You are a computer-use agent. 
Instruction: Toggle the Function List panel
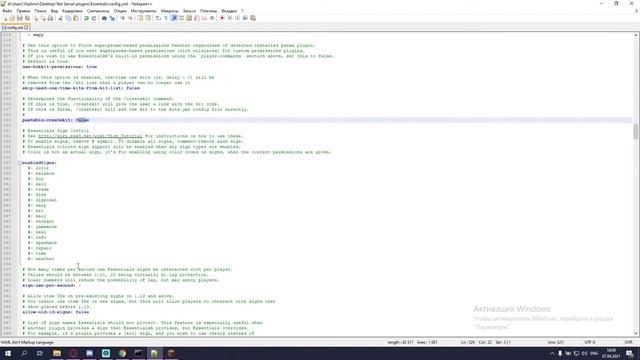197,18
